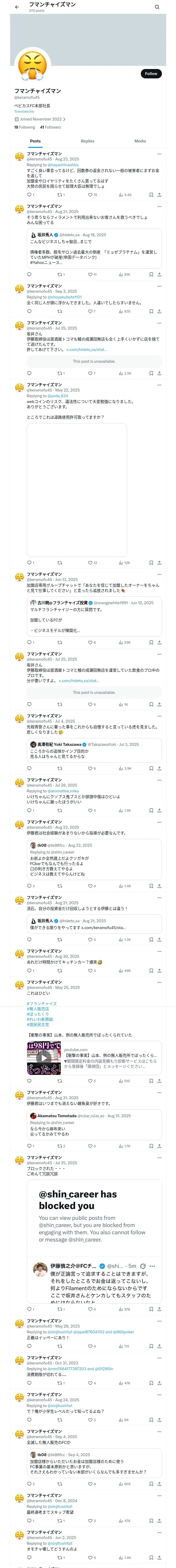176x1568 pixels.
Task: Click the back arrow icon
Action: 17,7
